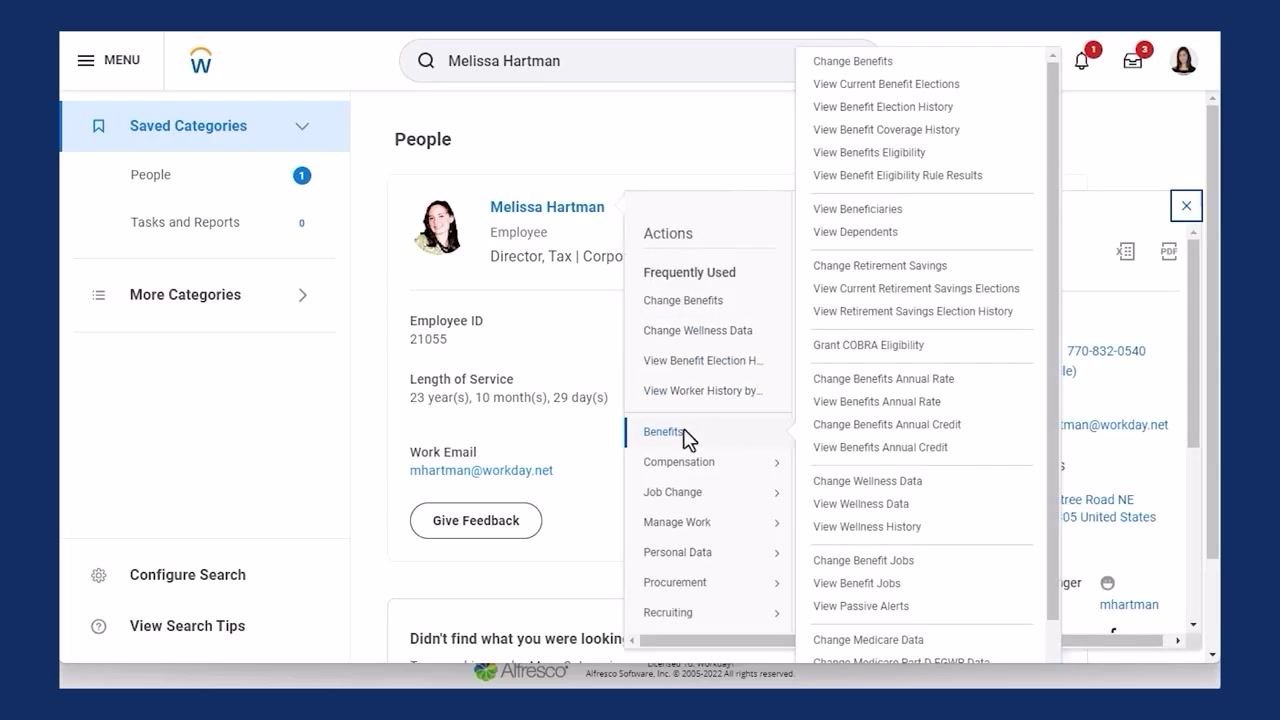Click the View Search Tips question icon
Screen dimensions: 1280x720
98,626
